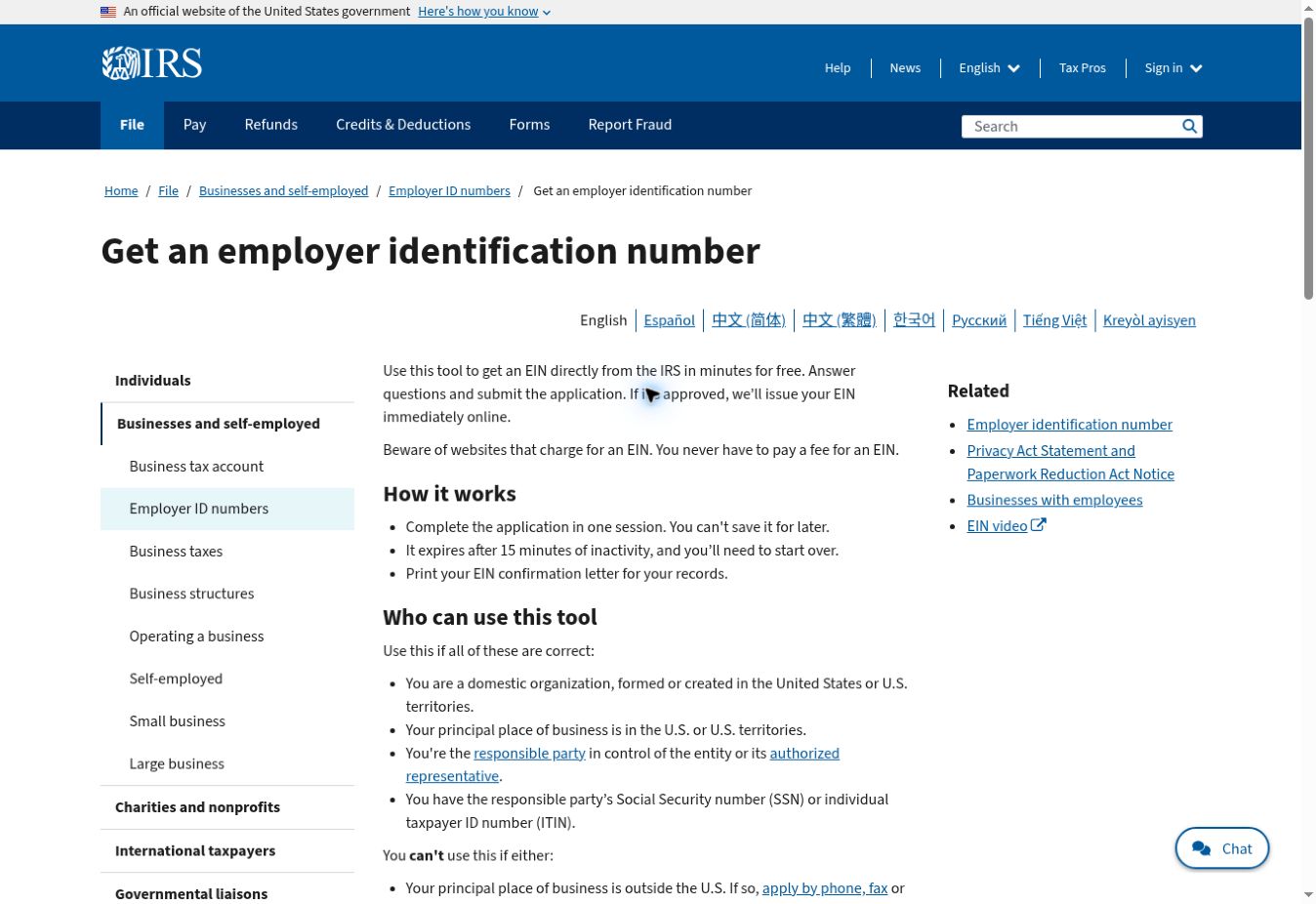Select Self-employed in sidebar
The height and width of the screenshot is (904, 1316).
point(227,678)
